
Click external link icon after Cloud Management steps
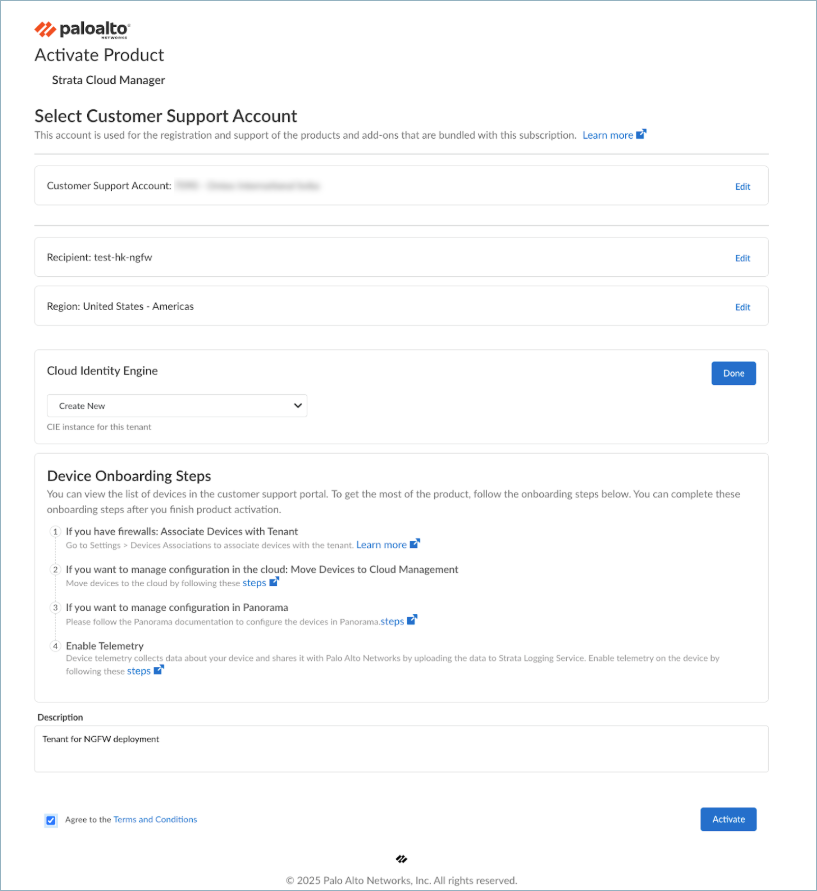coord(274,582)
